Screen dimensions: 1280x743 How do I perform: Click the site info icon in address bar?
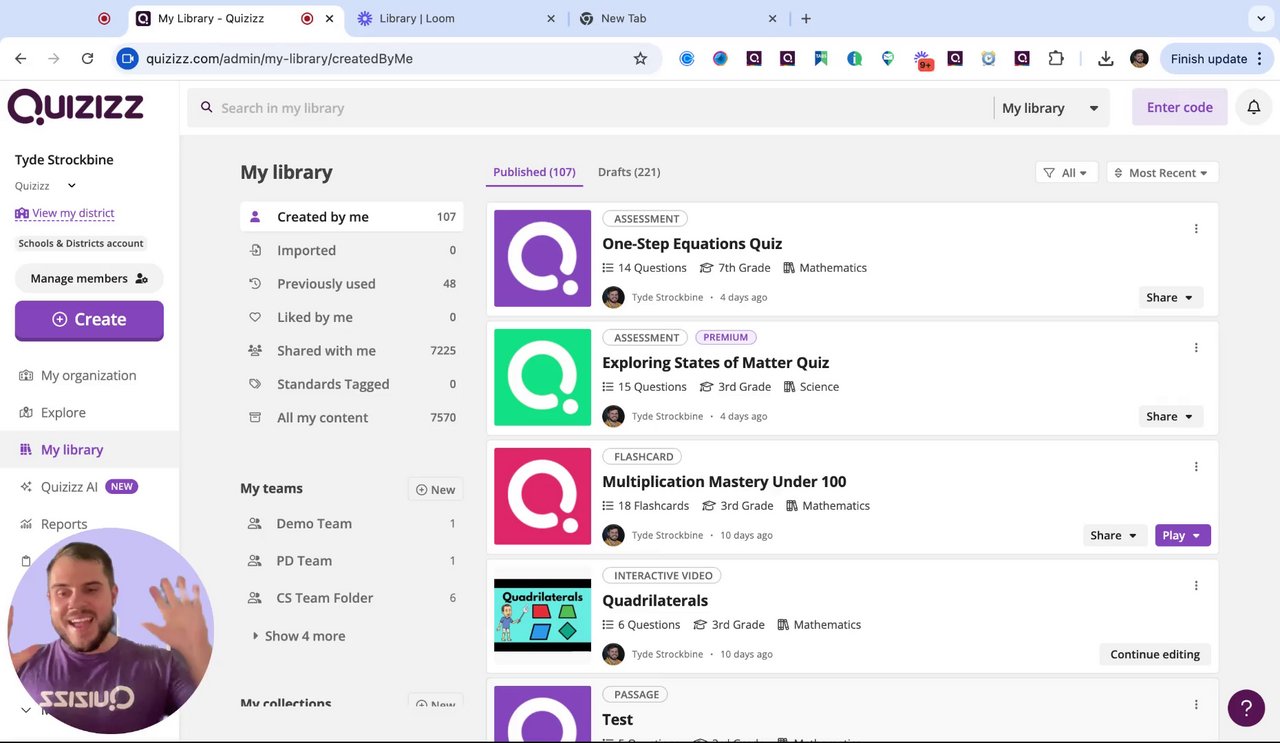(x=127, y=59)
